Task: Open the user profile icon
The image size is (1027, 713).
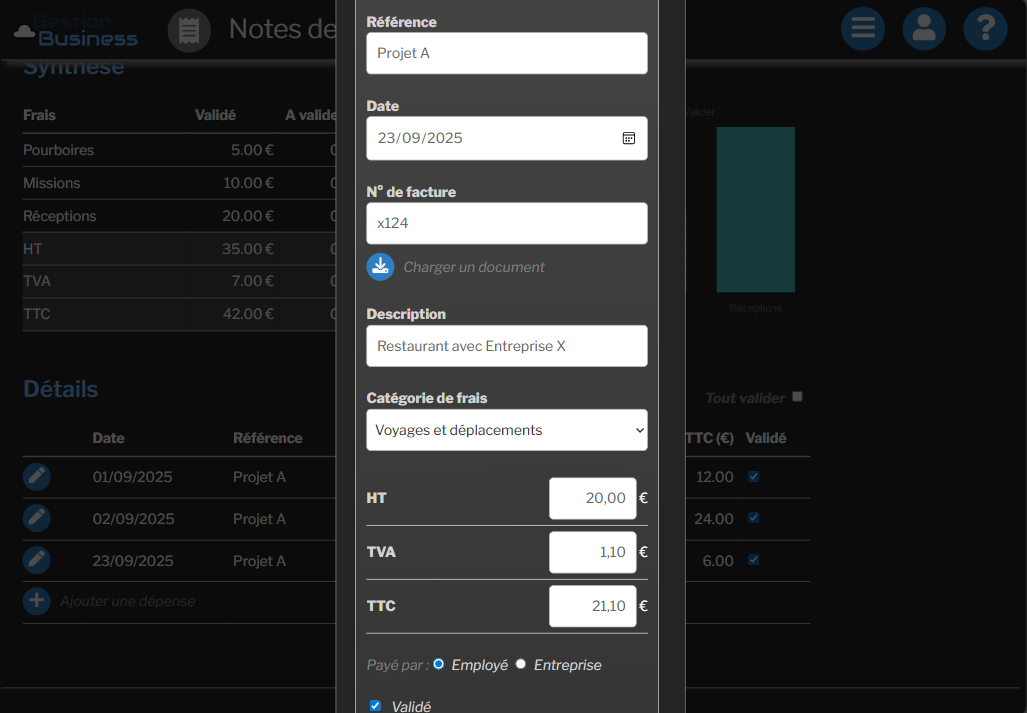Action: (x=924, y=29)
